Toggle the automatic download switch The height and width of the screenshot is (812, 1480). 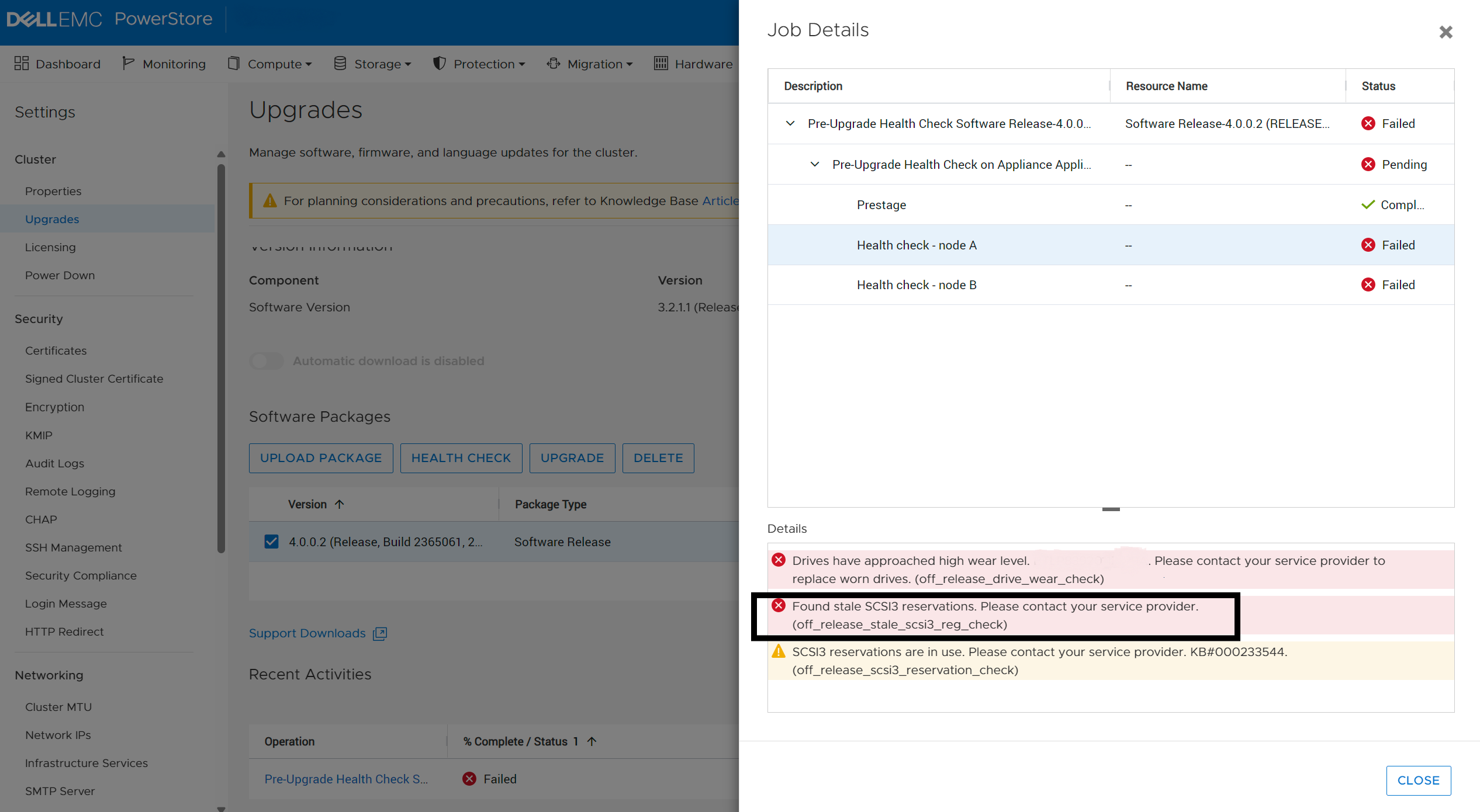(x=267, y=361)
